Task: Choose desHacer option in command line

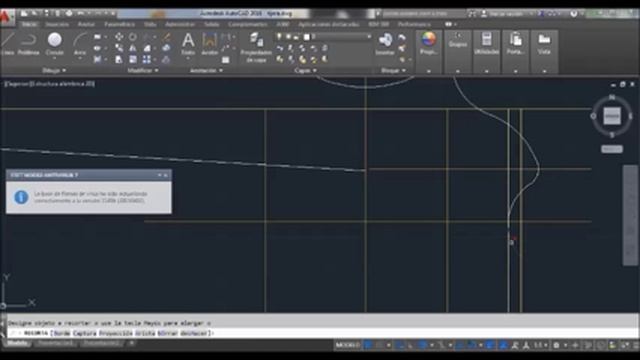Action: click(x=194, y=333)
